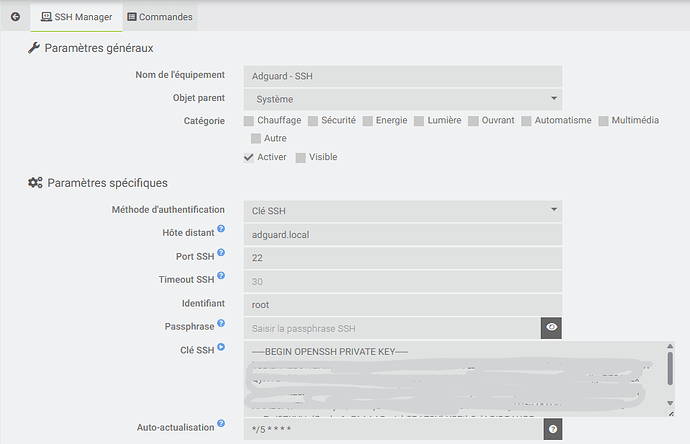Viewport: 690px width, 444px height.
Task: Tick the Sécurité category checkbox
Action: pos(313,121)
